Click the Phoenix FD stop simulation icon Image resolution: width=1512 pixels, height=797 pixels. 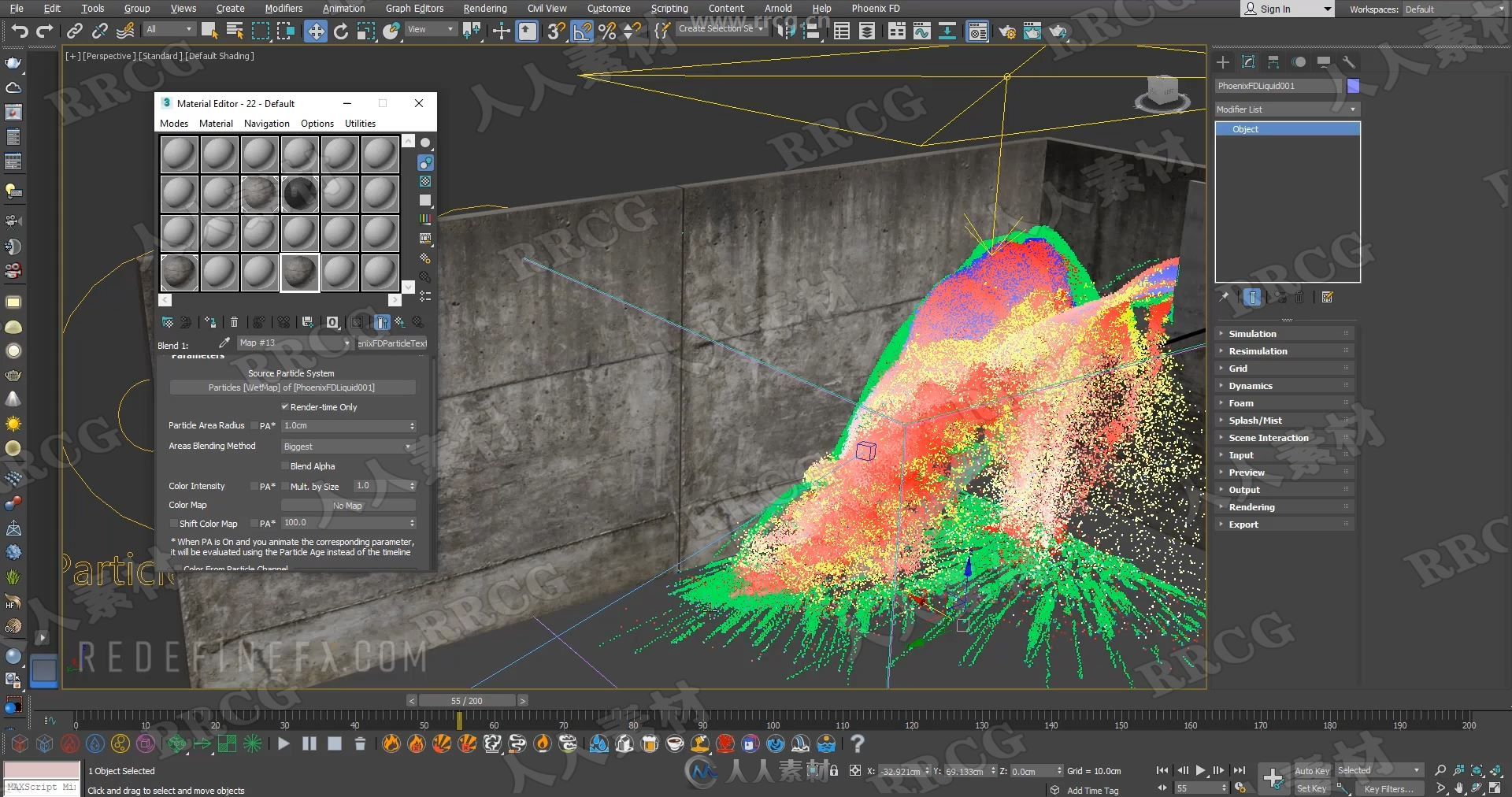tap(335, 743)
